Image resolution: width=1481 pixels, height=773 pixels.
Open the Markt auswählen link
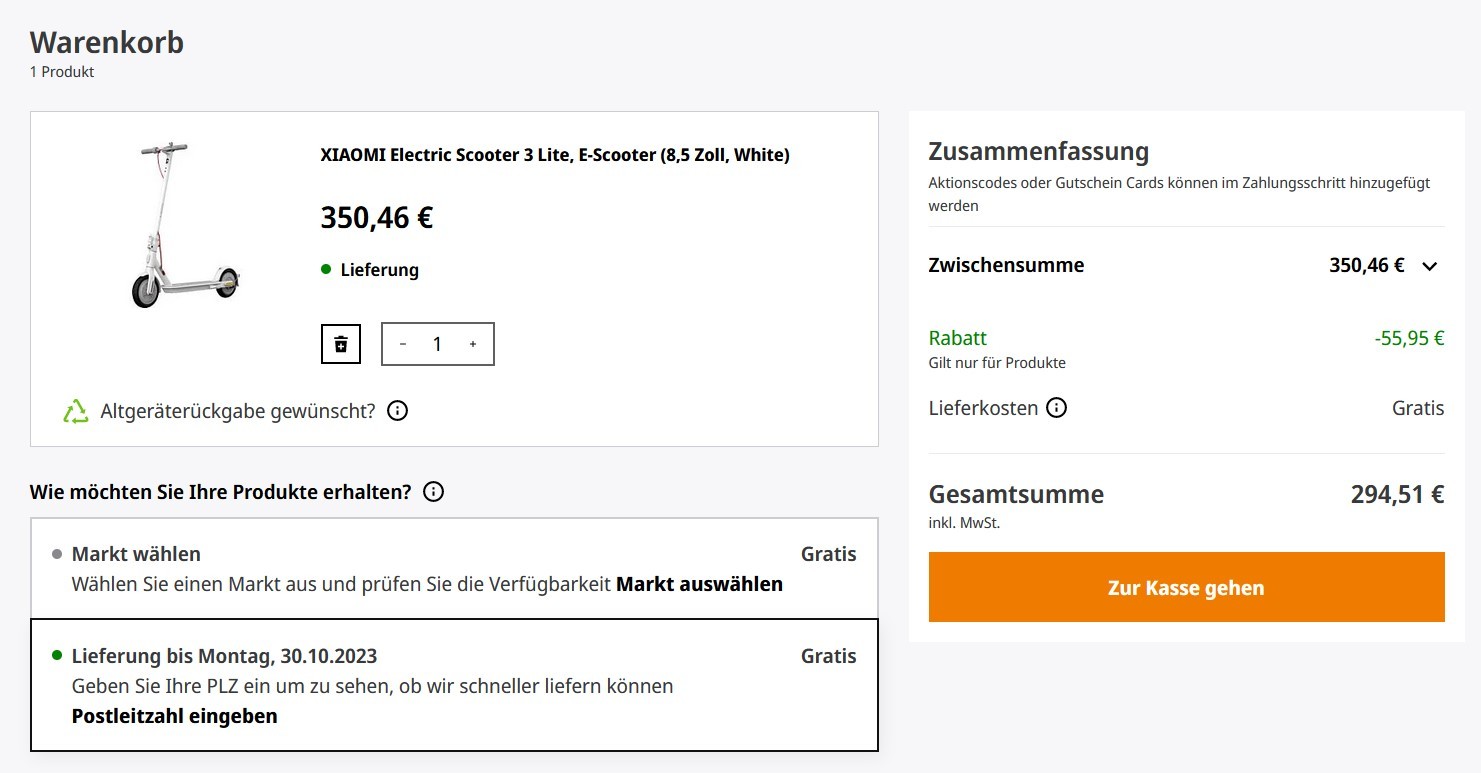pyautogui.click(x=699, y=584)
